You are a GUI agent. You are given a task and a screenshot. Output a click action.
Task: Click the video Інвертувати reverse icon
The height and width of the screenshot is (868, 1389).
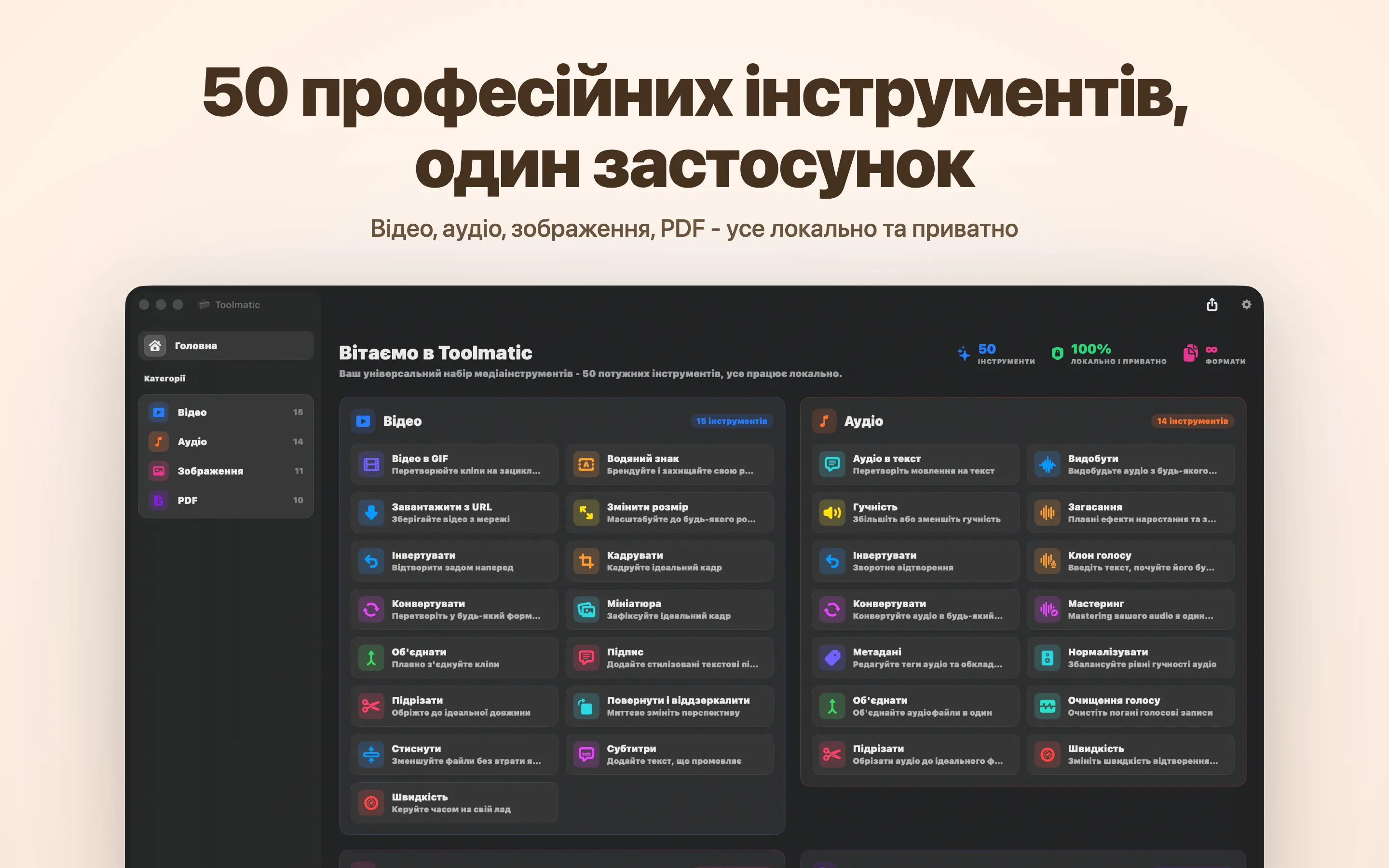coord(371,561)
